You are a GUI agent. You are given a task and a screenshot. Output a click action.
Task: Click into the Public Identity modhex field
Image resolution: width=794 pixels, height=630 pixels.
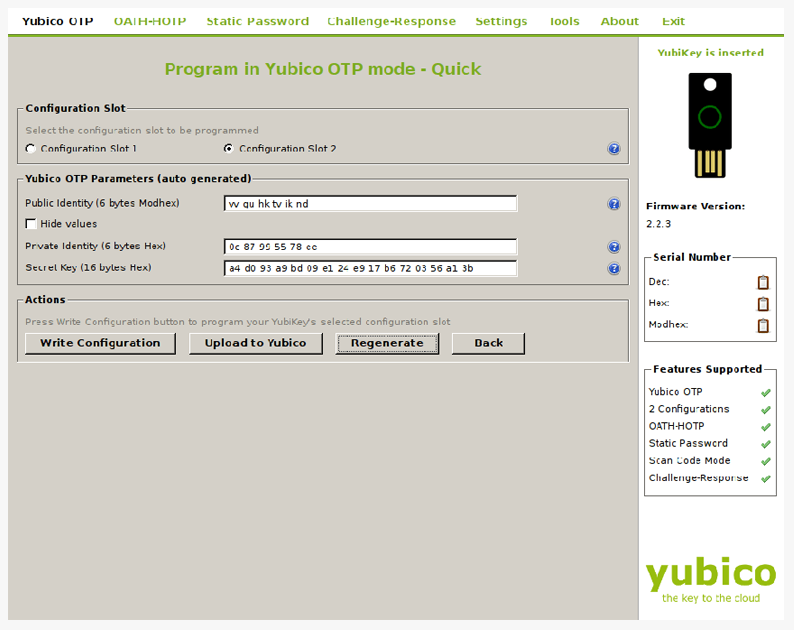click(x=370, y=204)
